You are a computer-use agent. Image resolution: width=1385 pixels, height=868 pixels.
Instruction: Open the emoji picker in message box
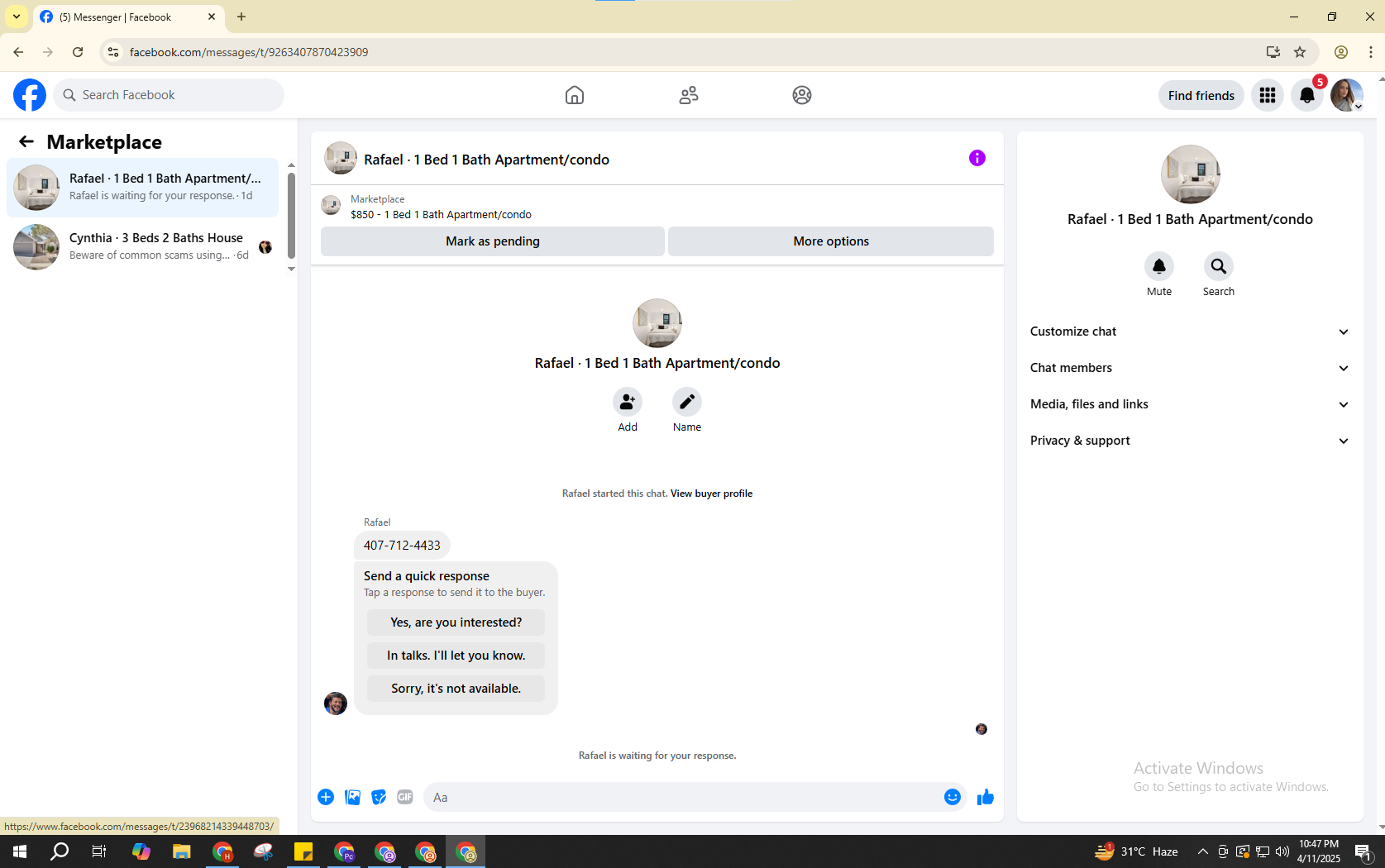(x=953, y=797)
